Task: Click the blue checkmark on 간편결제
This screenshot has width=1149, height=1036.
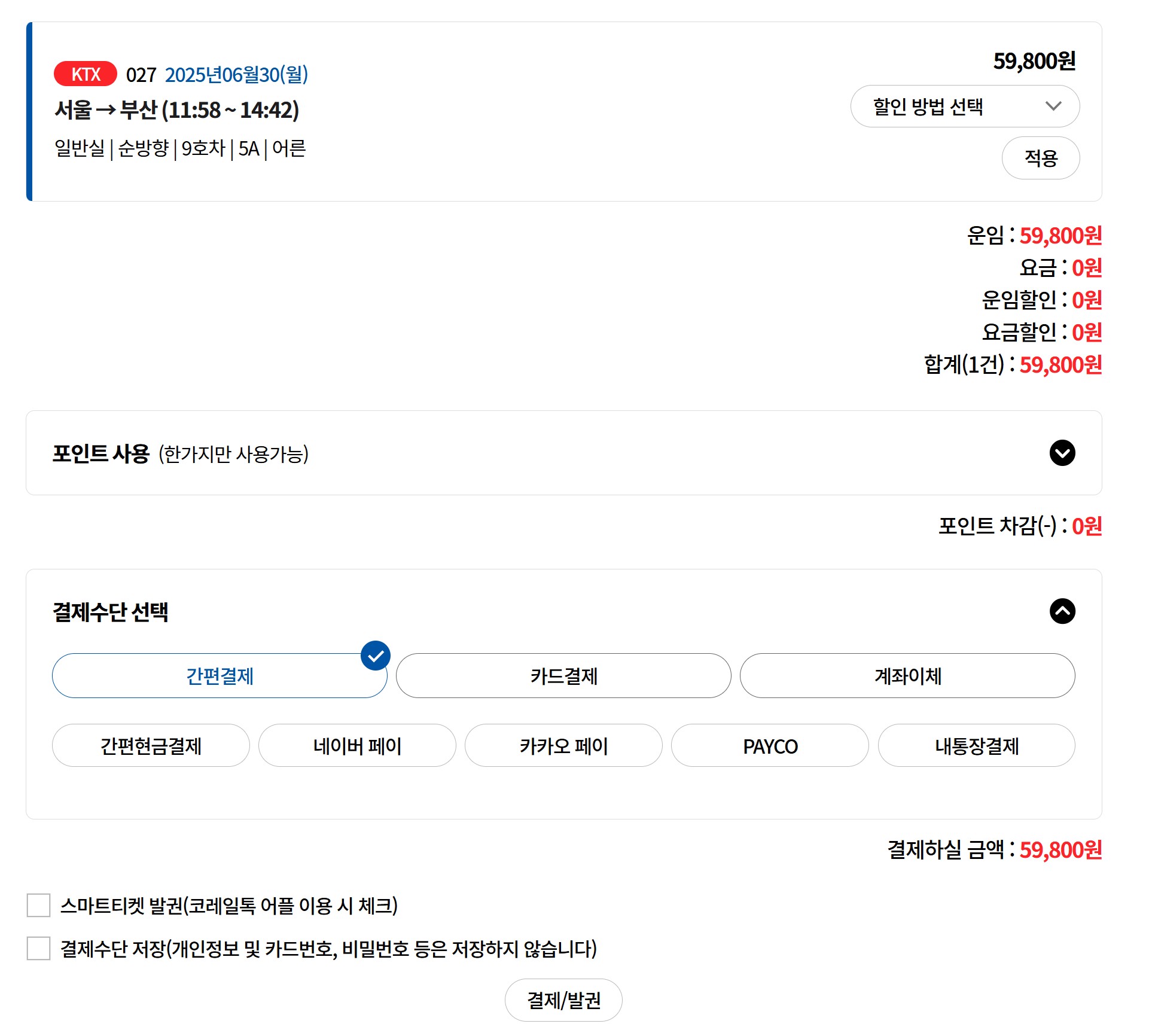Action: pyautogui.click(x=375, y=656)
